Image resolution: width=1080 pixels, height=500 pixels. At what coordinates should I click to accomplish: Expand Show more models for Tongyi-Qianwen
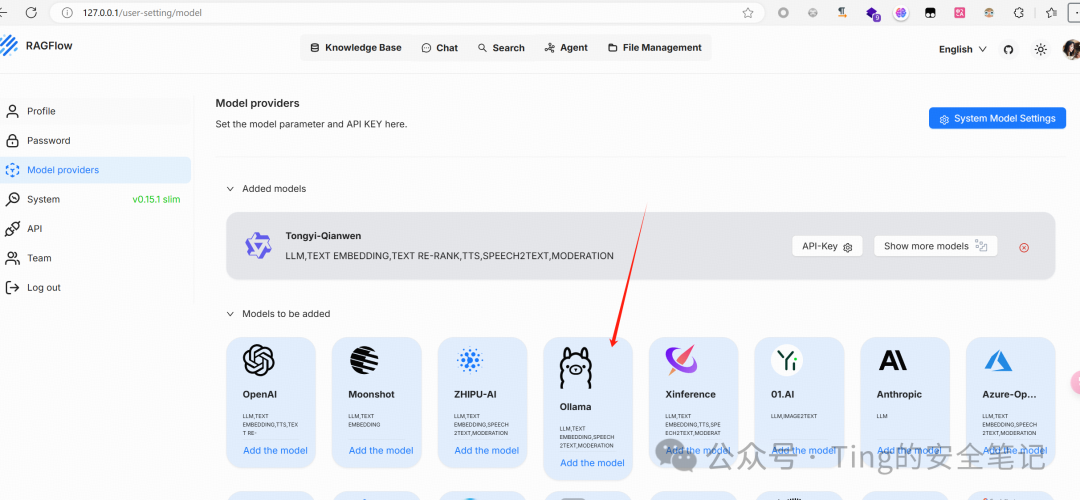click(935, 246)
